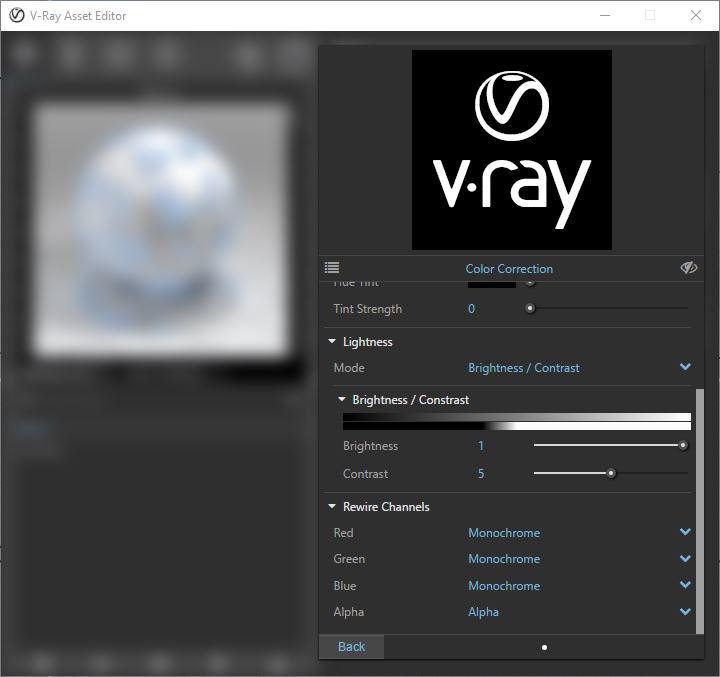Click the page indicator dot next to Back
The height and width of the screenshot is (677, 720).
click(x=544, y=647)
